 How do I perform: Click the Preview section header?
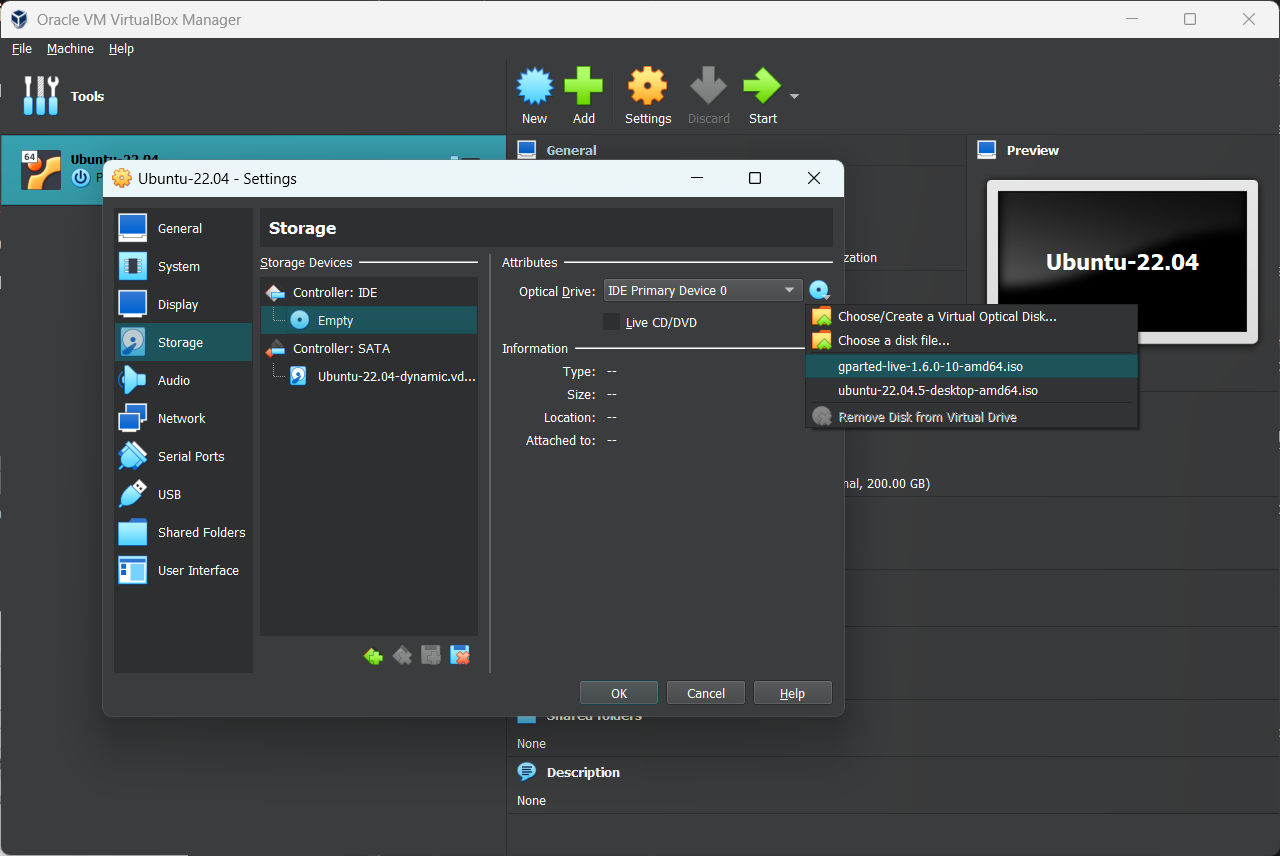[1032, 150]
